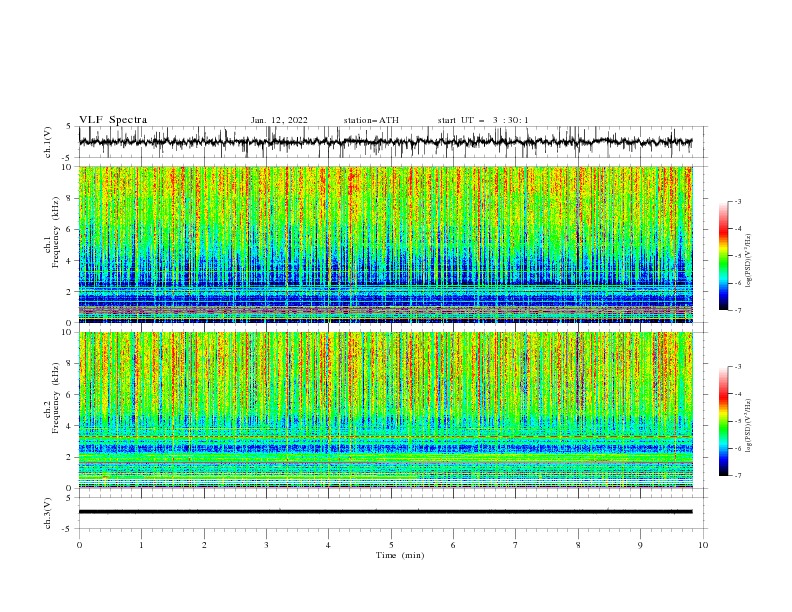This screenshot has height=612, width=792.
Task: Click the "-7" tick on ch.2 colorbar
Action: 738,476
